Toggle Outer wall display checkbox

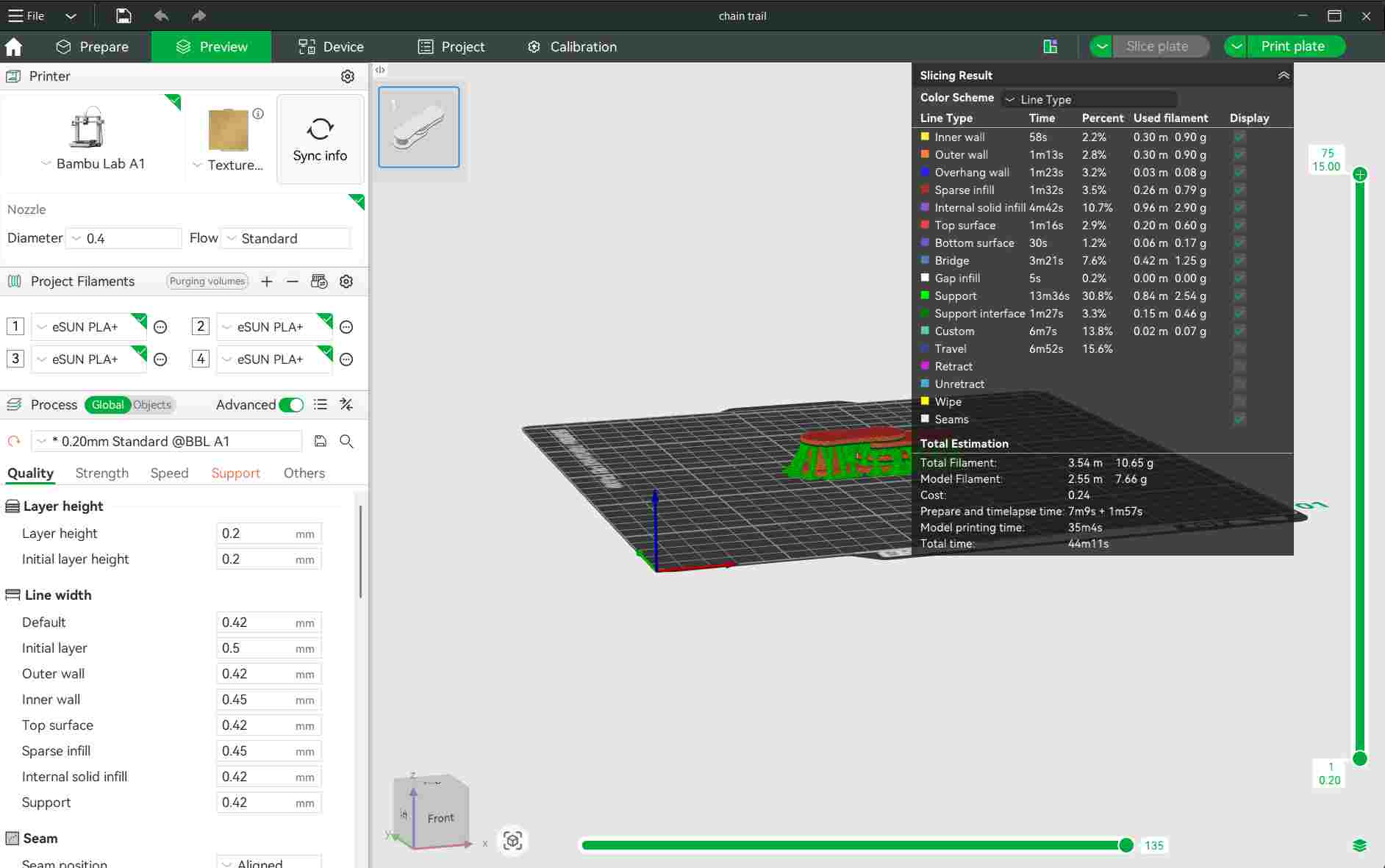pos(1239,155)
